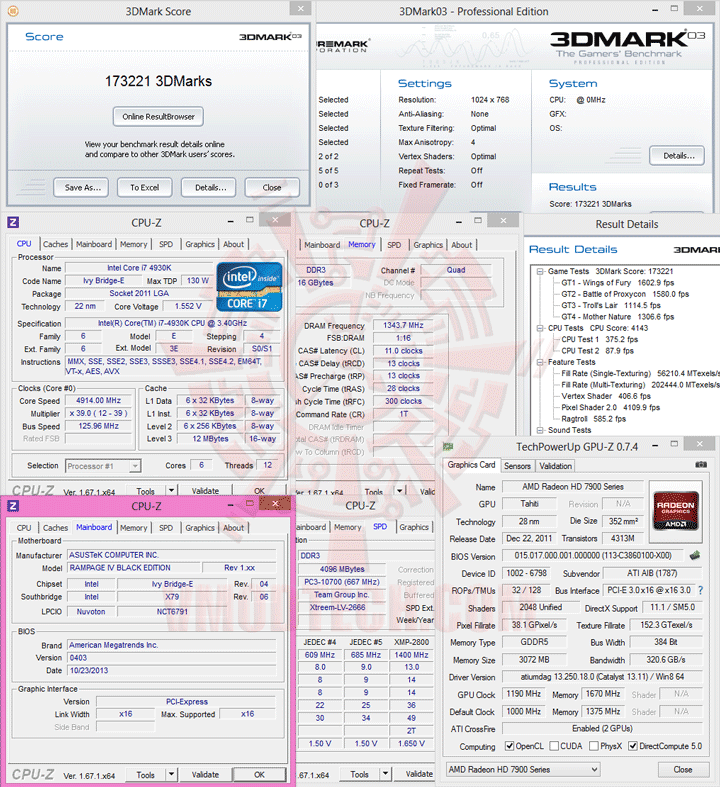Toggle the PhysX checkbox in GPU-Z
The width and height of the screenshot is (720, 787).
tap(594, 746)
